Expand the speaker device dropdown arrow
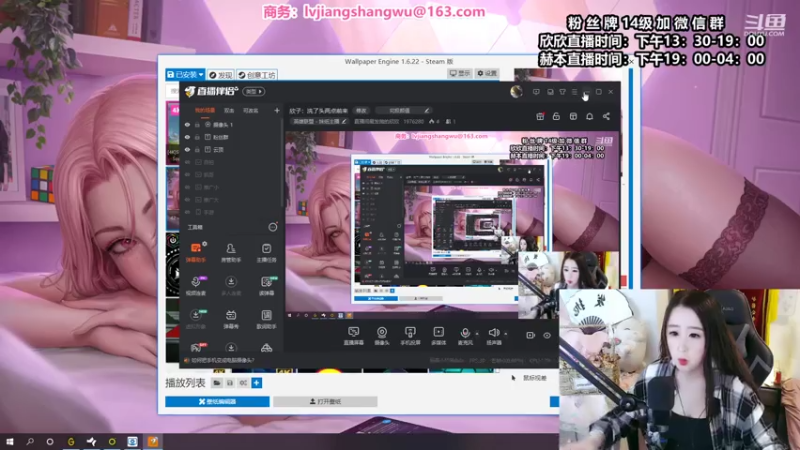The width and height of the screenshot is (800, 450). point(506,334)
